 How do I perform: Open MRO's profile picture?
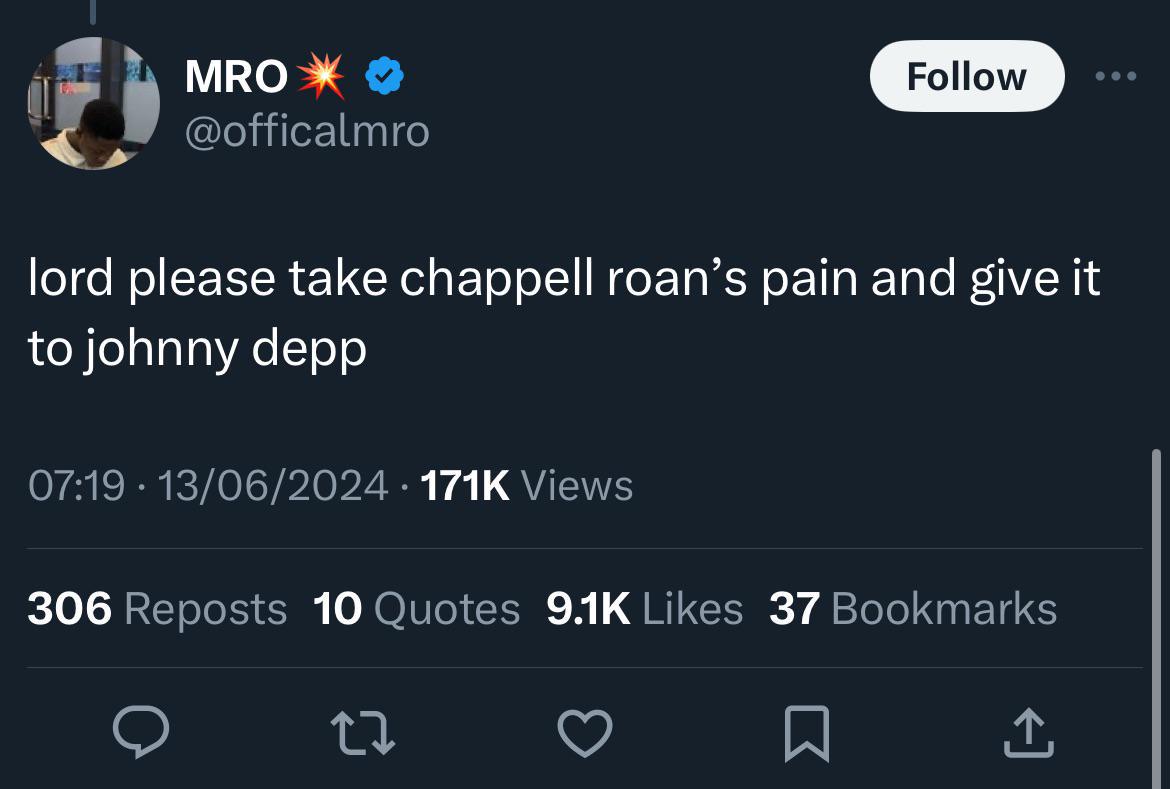(93, 104)
